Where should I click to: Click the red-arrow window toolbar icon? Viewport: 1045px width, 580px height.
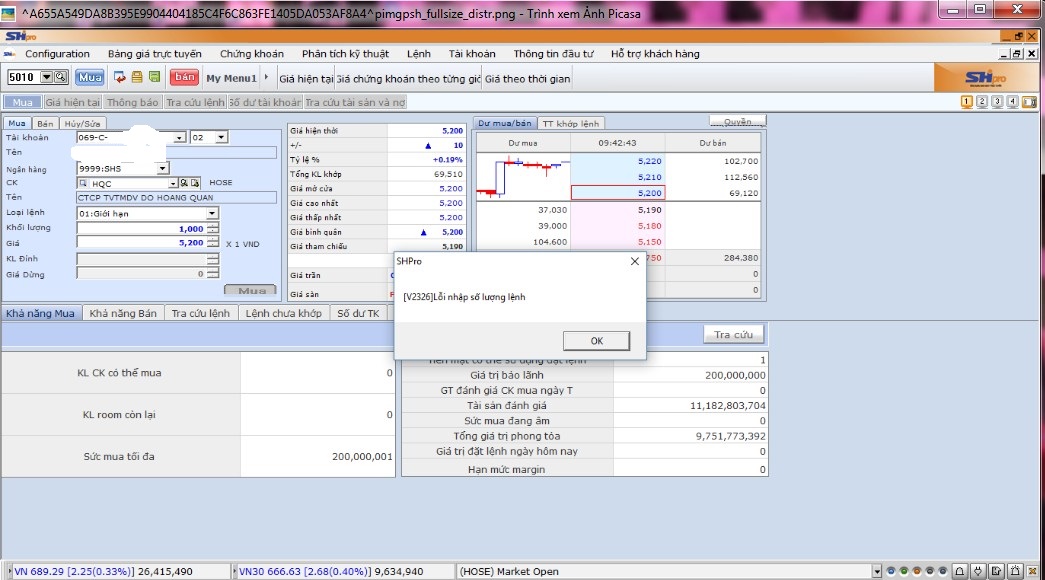120,77
